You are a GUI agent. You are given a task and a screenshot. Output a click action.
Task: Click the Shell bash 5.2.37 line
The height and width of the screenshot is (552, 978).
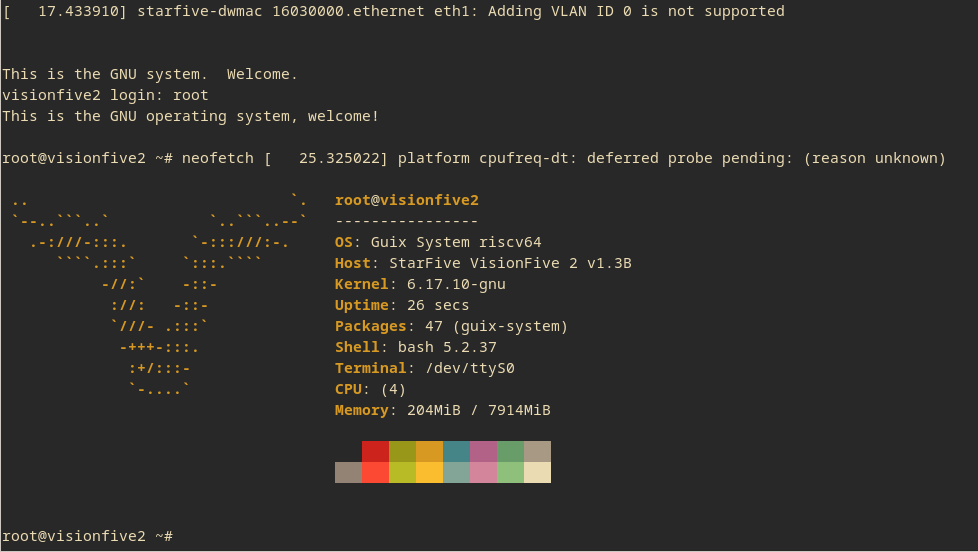415,347
